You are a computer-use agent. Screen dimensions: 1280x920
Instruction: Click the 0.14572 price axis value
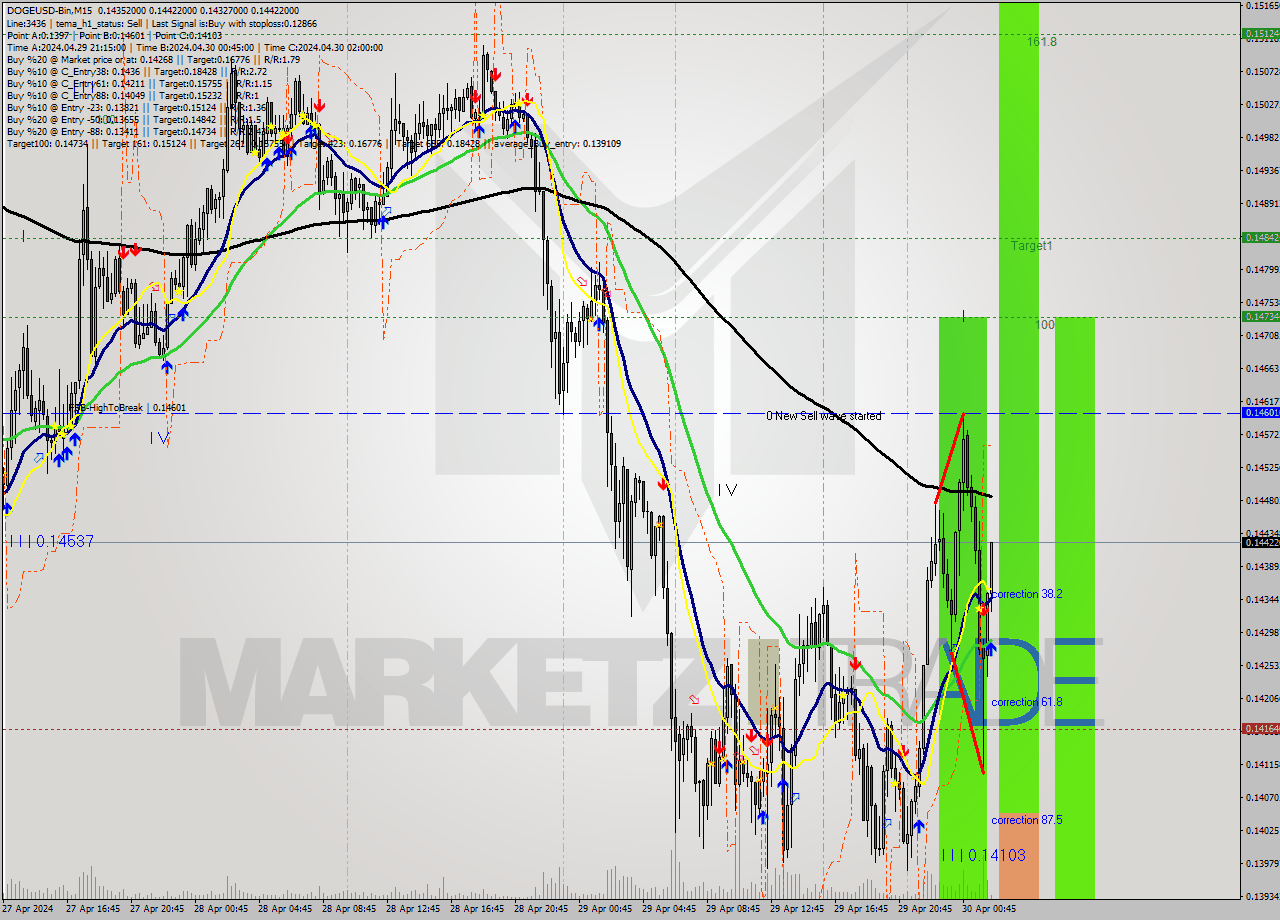click(1263, 434)
